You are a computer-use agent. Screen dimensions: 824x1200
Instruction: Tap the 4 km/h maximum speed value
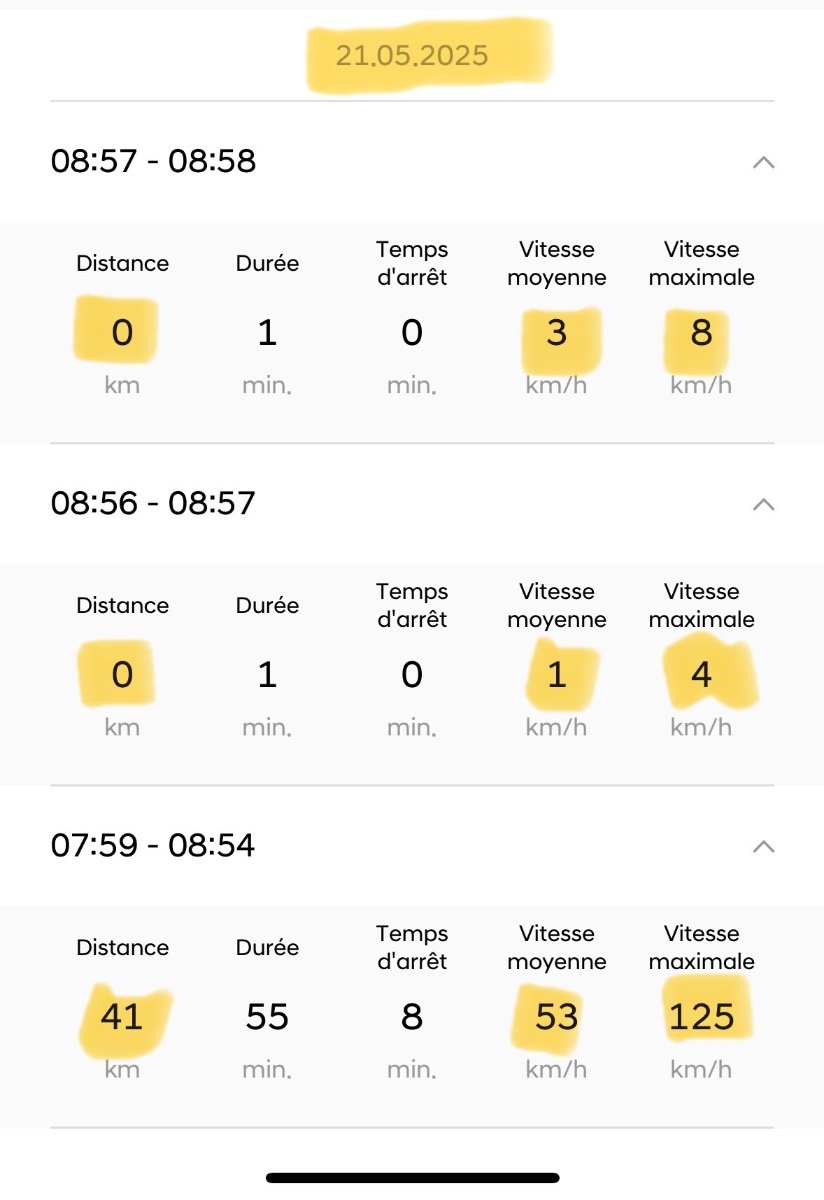coord(701,675)
